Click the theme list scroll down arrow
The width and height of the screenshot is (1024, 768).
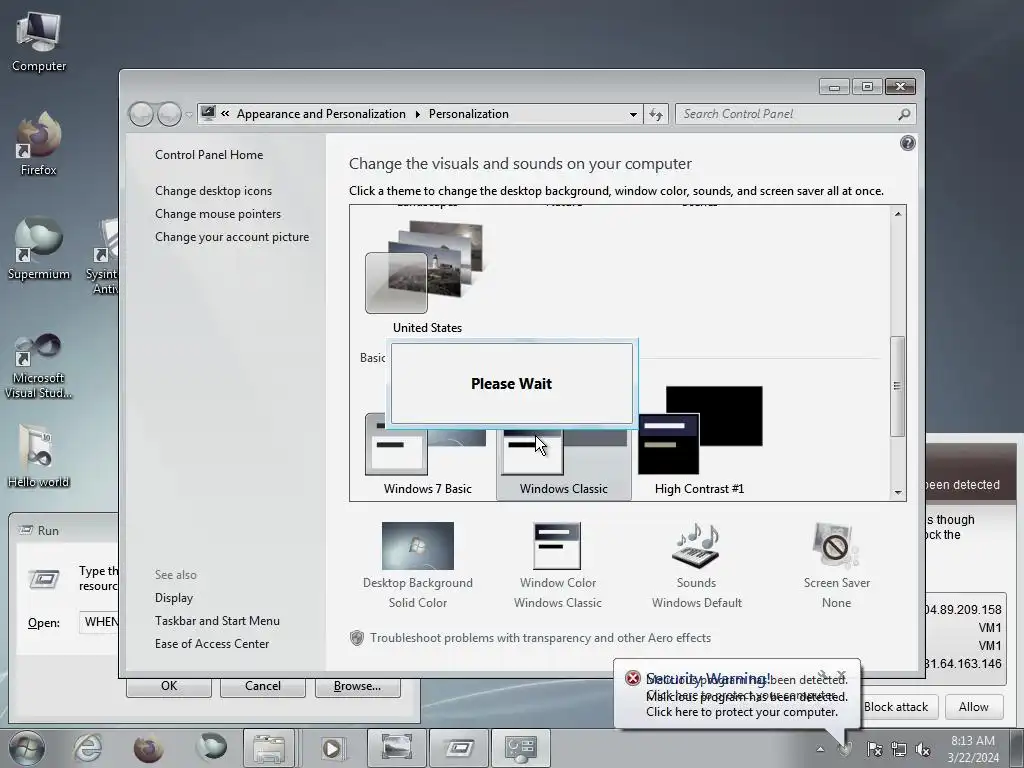point(898,492)
